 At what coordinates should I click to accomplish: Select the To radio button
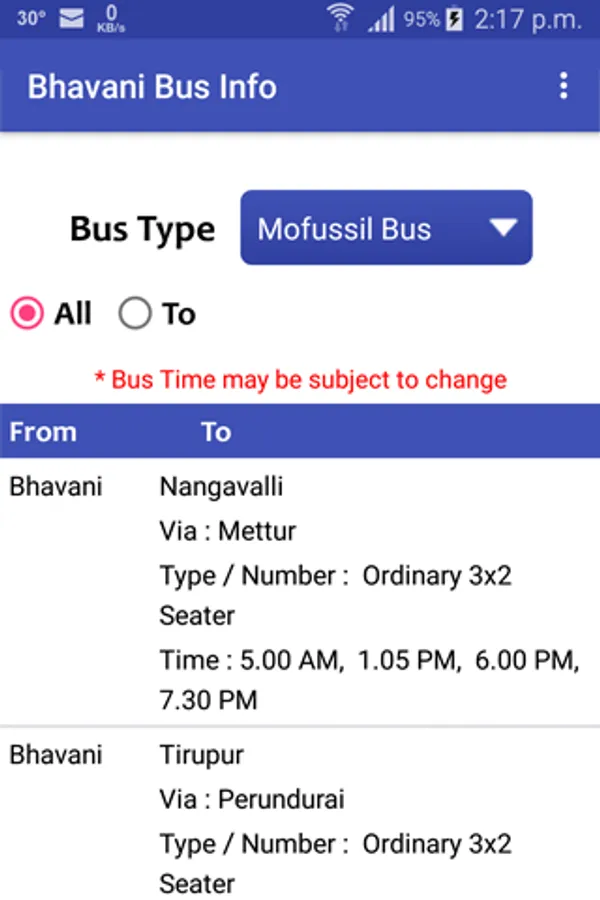(x=135, y=314)
